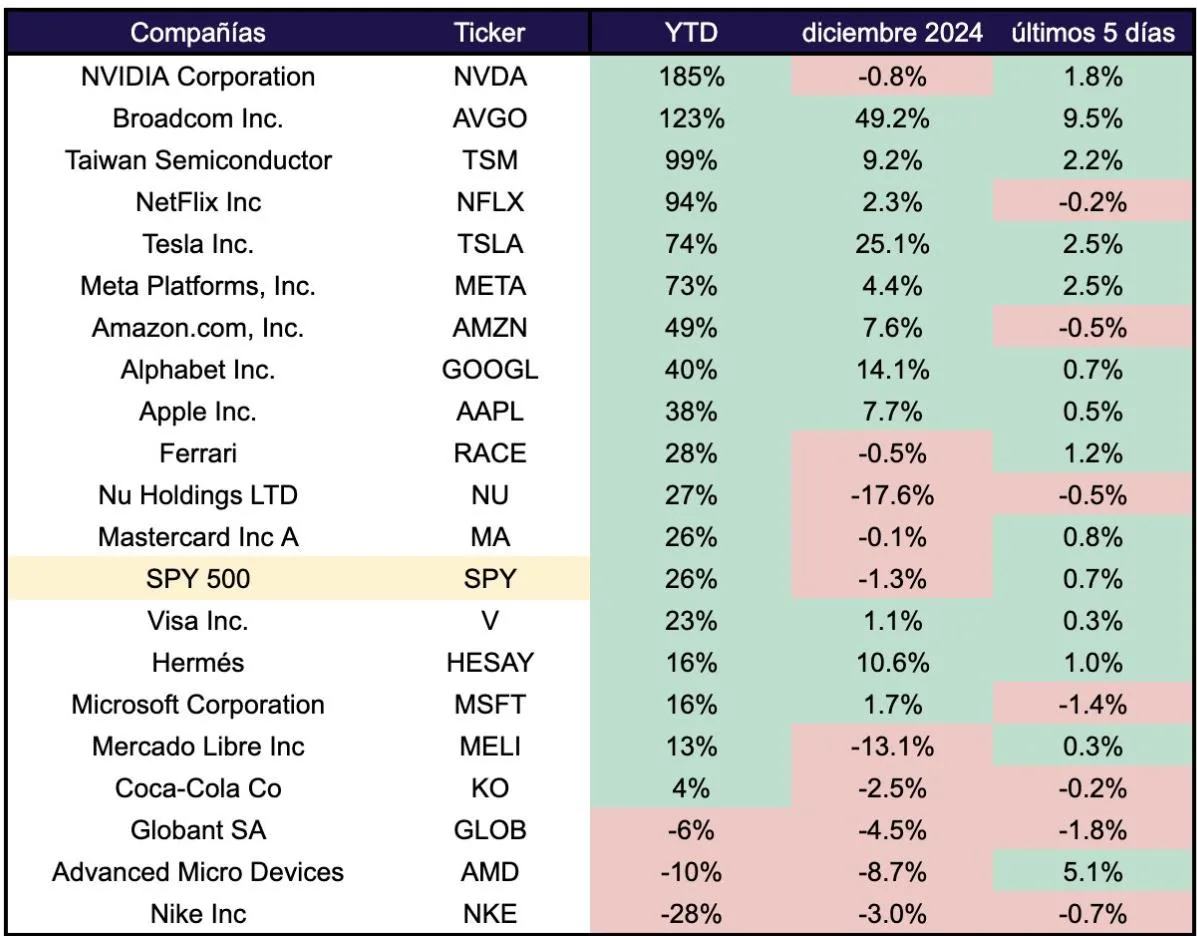1197x936 pixels.
Task: Select Microsoft's -1.4% five-day cell
Action: coord(1093,704)
